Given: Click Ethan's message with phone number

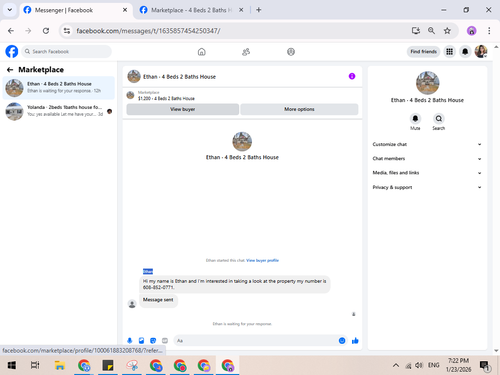Looking at the screenshot, I should (x=235, y=284).
